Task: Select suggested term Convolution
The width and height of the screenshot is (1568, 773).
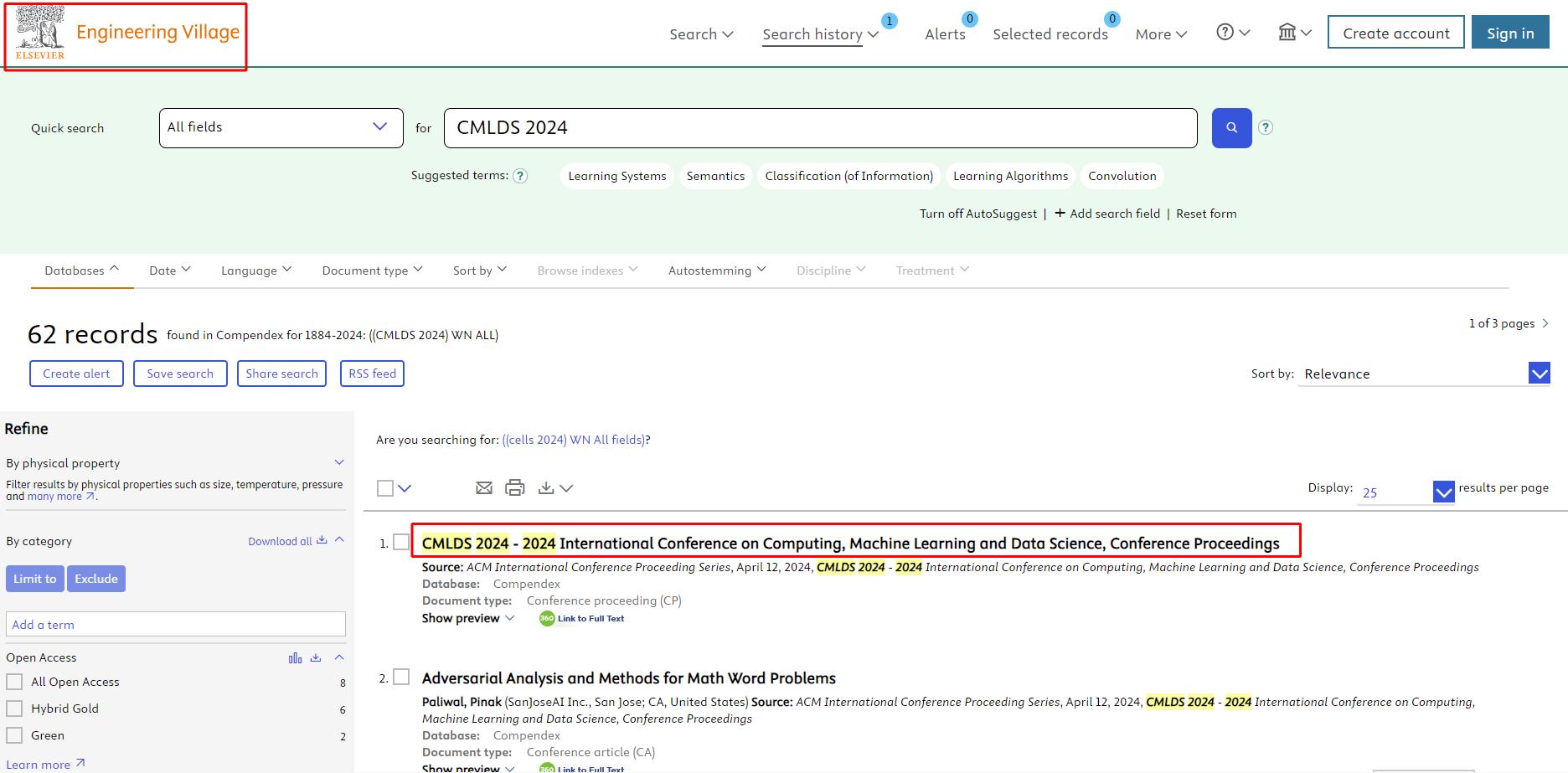Action: (1122, 176)
